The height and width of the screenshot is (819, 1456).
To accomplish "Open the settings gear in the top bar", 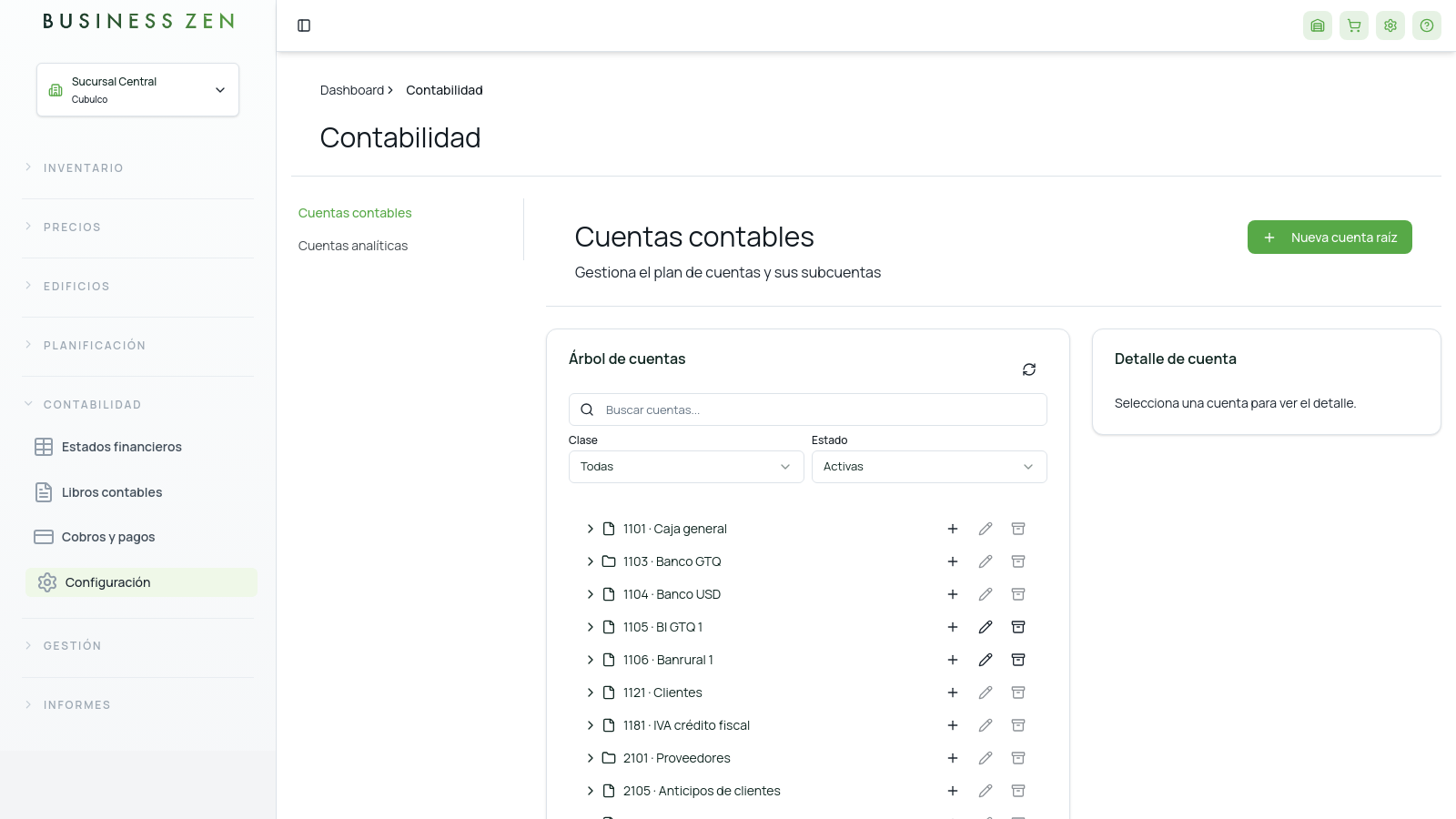I will [x=1390, y=25].
